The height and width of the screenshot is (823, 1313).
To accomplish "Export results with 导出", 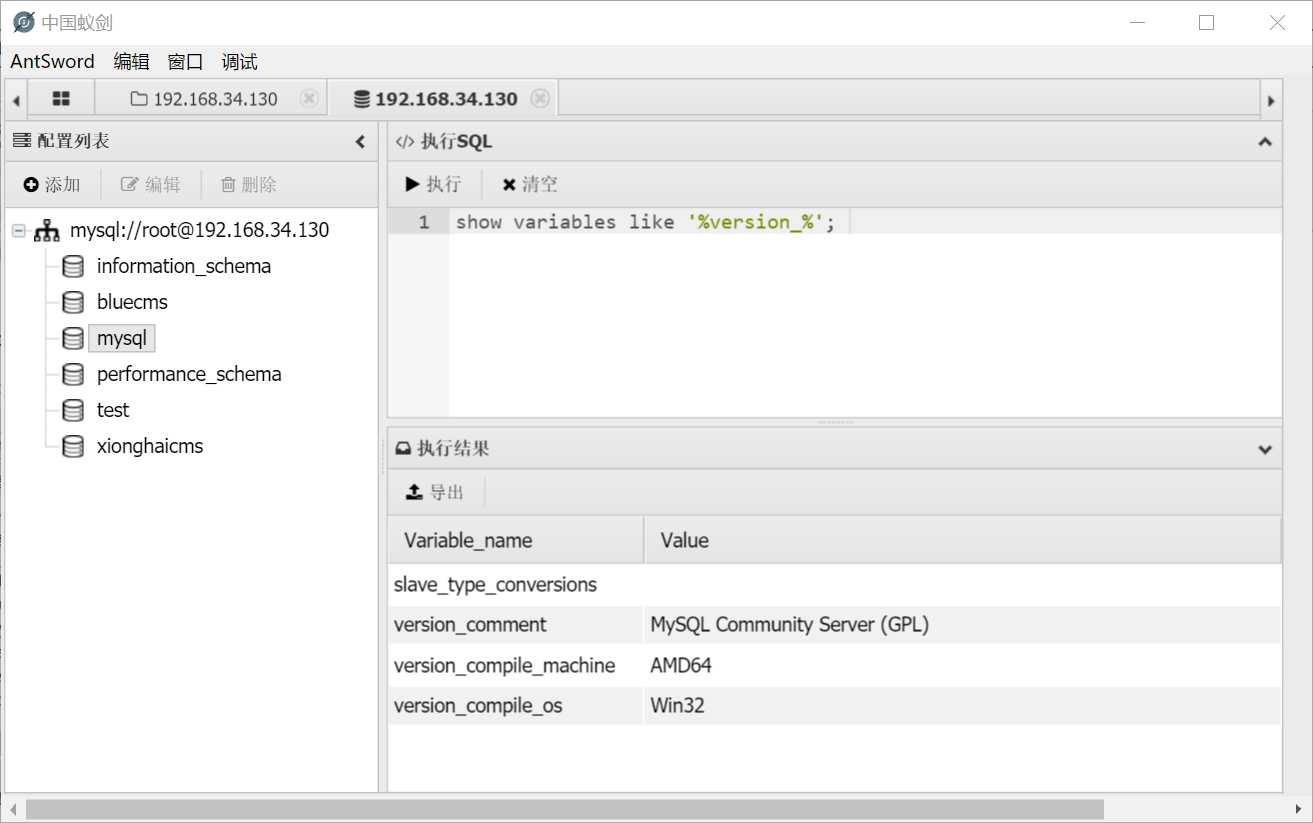I will [435, 492].
